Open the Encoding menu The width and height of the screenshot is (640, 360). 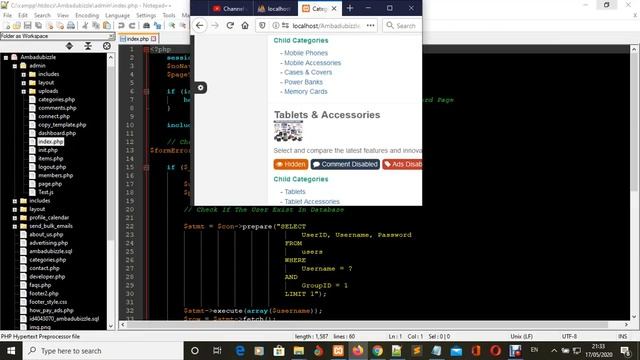coord(87,15)
